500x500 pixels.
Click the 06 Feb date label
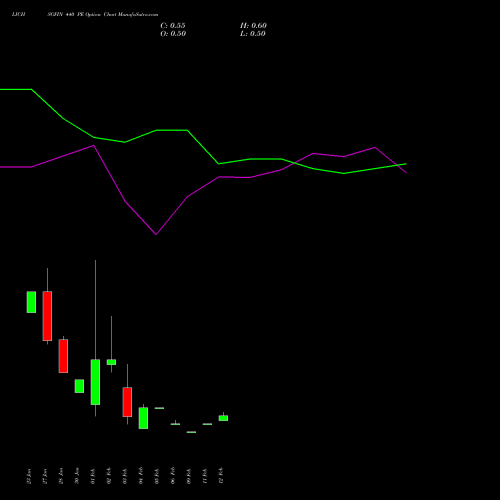[173, 476]
